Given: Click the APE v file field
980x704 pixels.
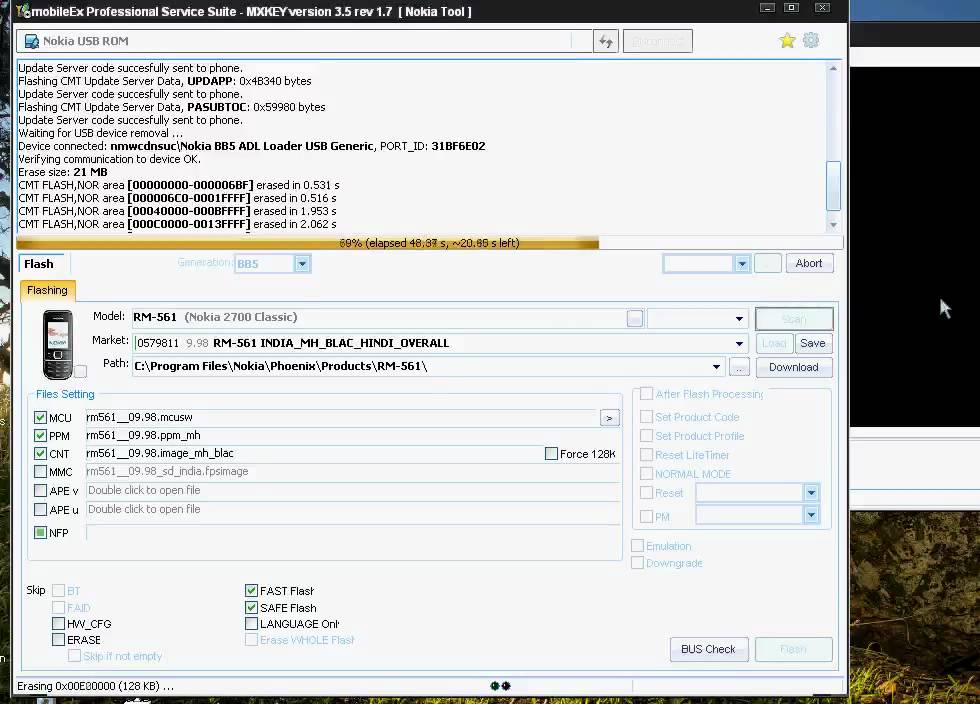Looking at the screenshot, I should 353,491.
